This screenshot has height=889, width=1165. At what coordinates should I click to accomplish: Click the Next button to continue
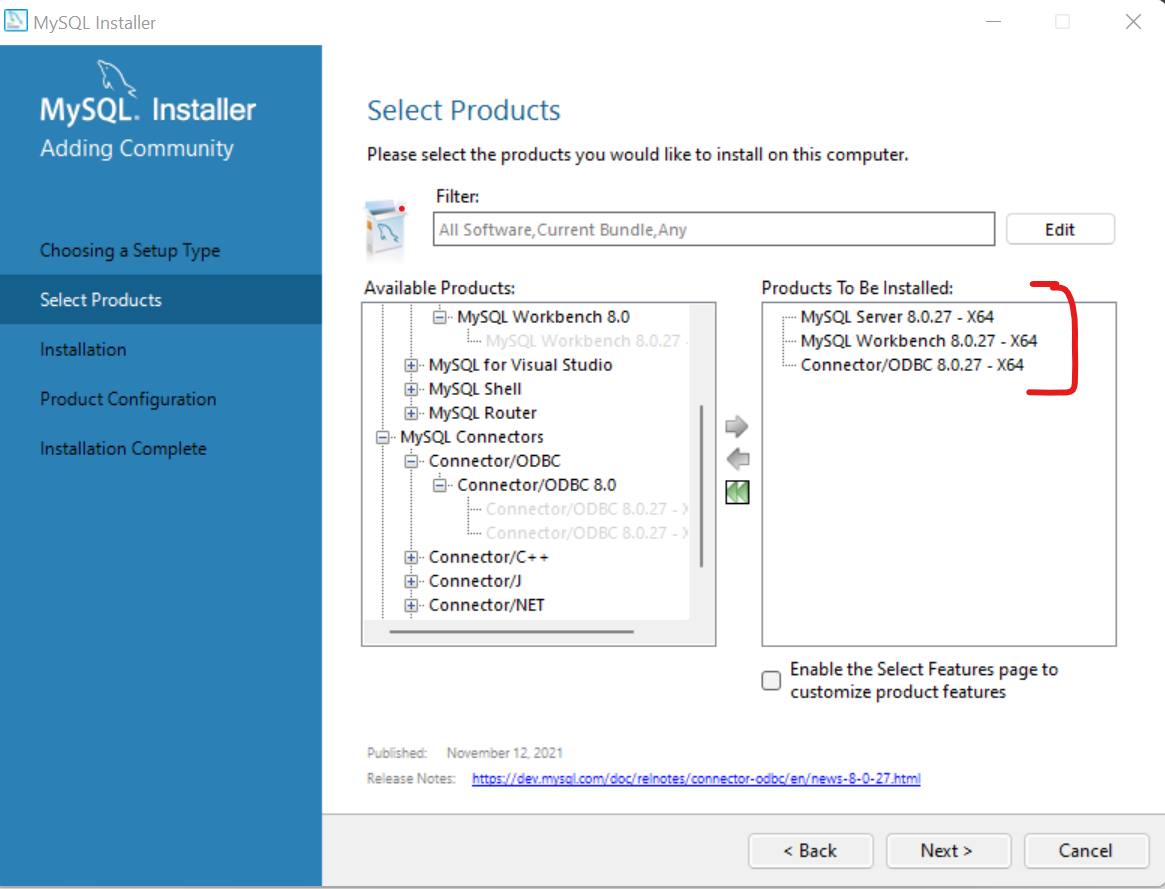[948, 850]
